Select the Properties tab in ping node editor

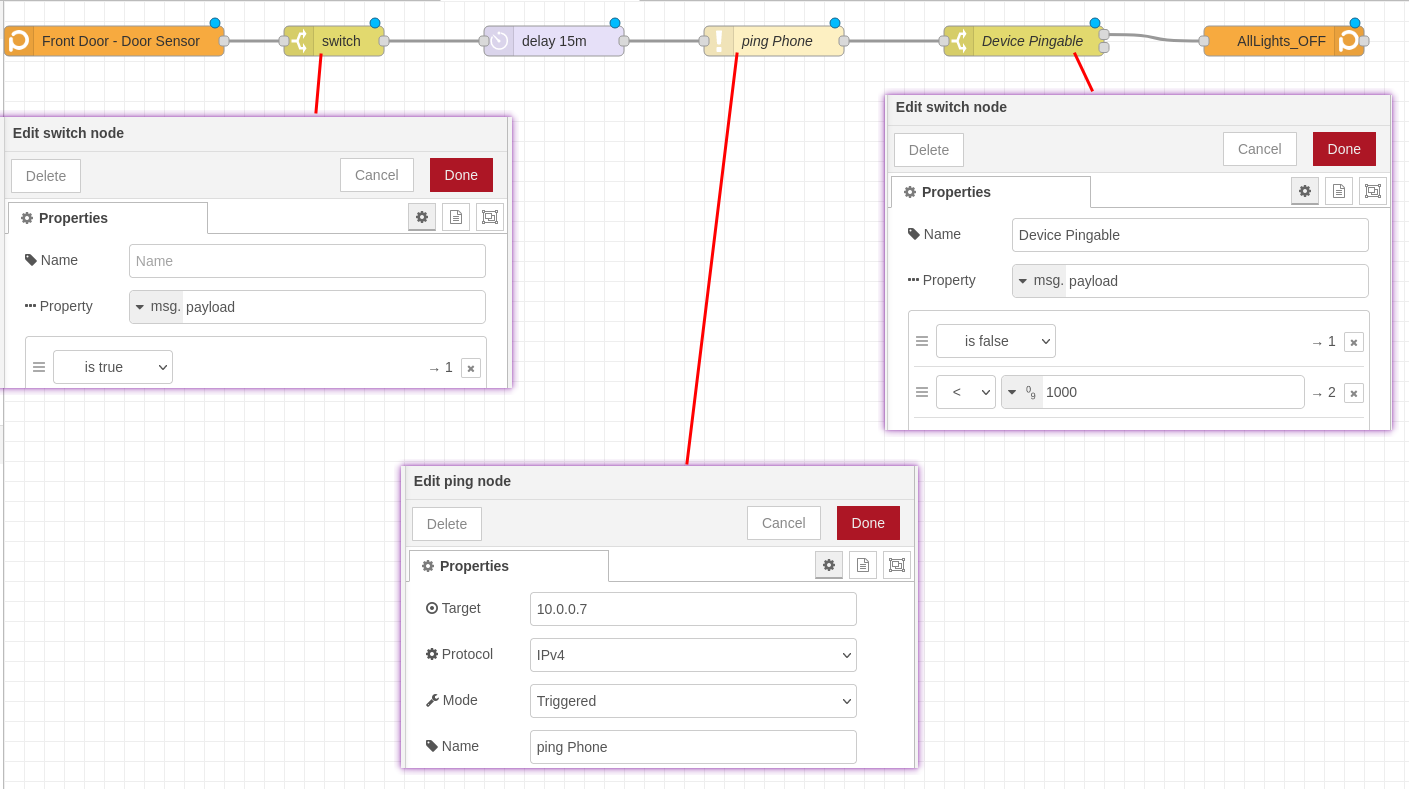[x=508, y=566]
